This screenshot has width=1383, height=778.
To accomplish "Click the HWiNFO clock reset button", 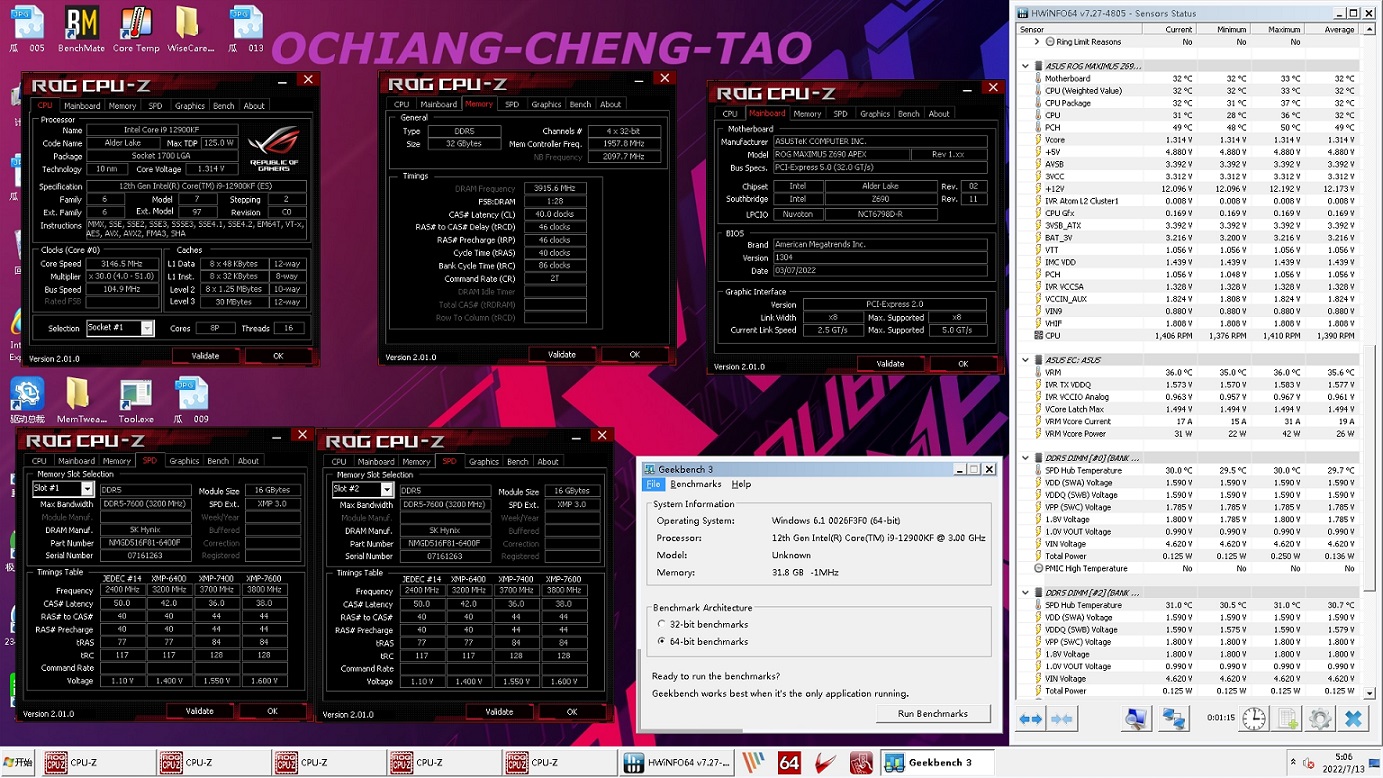I will pyautogui.click(x=1254, y=719).
